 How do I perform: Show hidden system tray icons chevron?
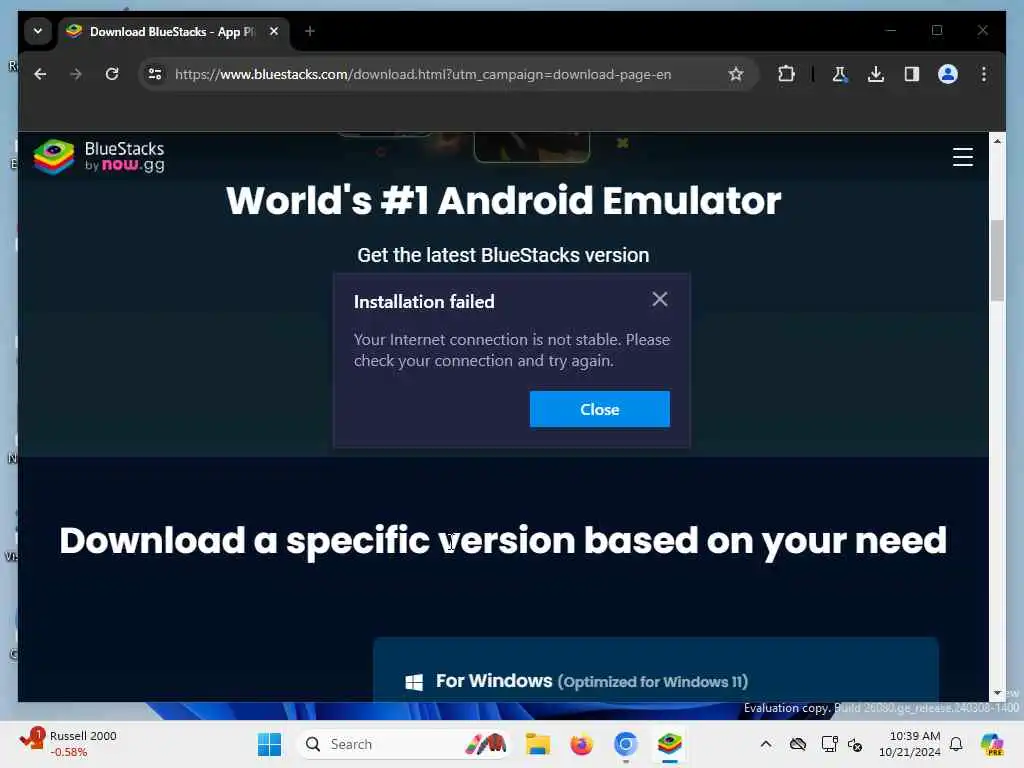pos(765,744)
